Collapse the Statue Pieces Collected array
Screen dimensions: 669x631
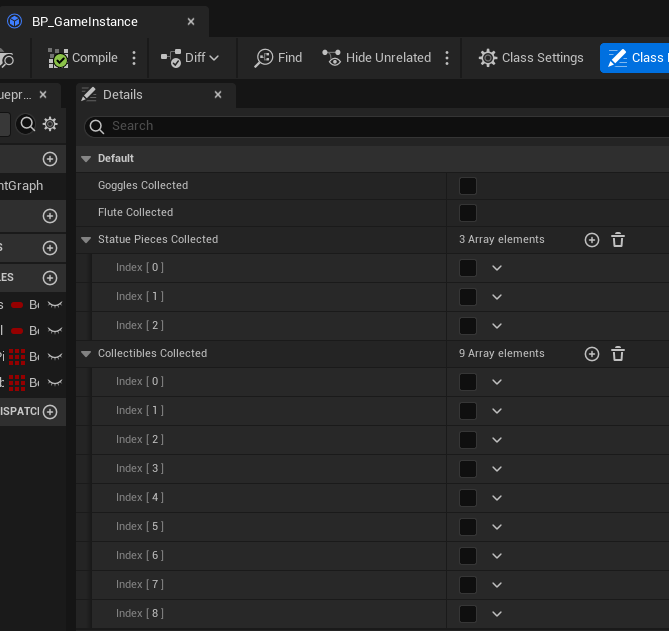click(85, 240)
